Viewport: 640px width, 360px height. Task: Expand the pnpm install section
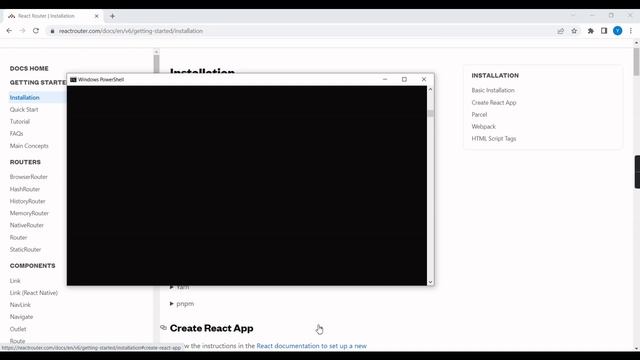pos(182,304)
